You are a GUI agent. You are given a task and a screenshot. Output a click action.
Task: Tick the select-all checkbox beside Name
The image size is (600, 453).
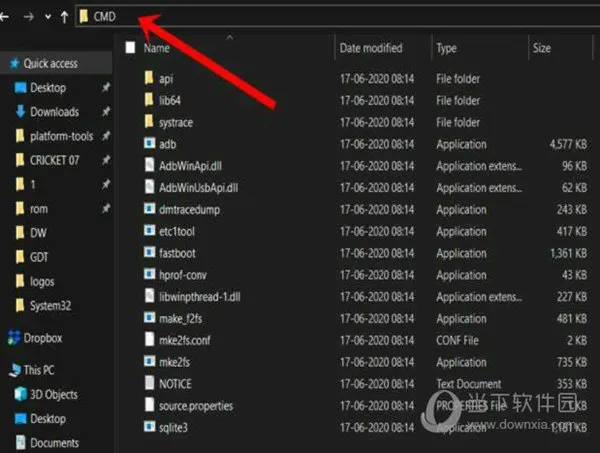[x=130, y=48]
